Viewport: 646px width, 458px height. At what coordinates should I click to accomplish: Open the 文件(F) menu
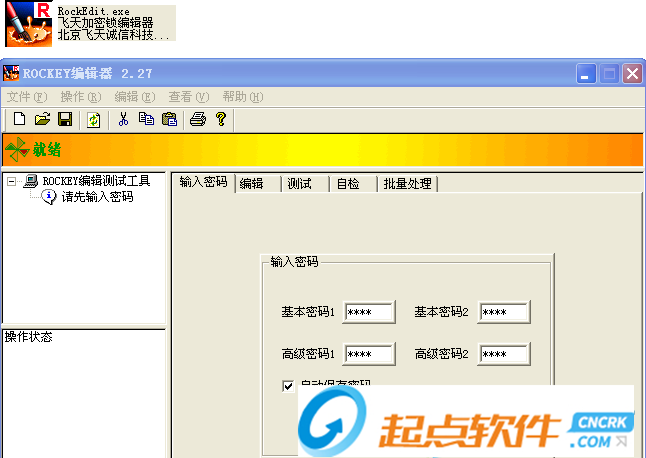pos(27,97)
